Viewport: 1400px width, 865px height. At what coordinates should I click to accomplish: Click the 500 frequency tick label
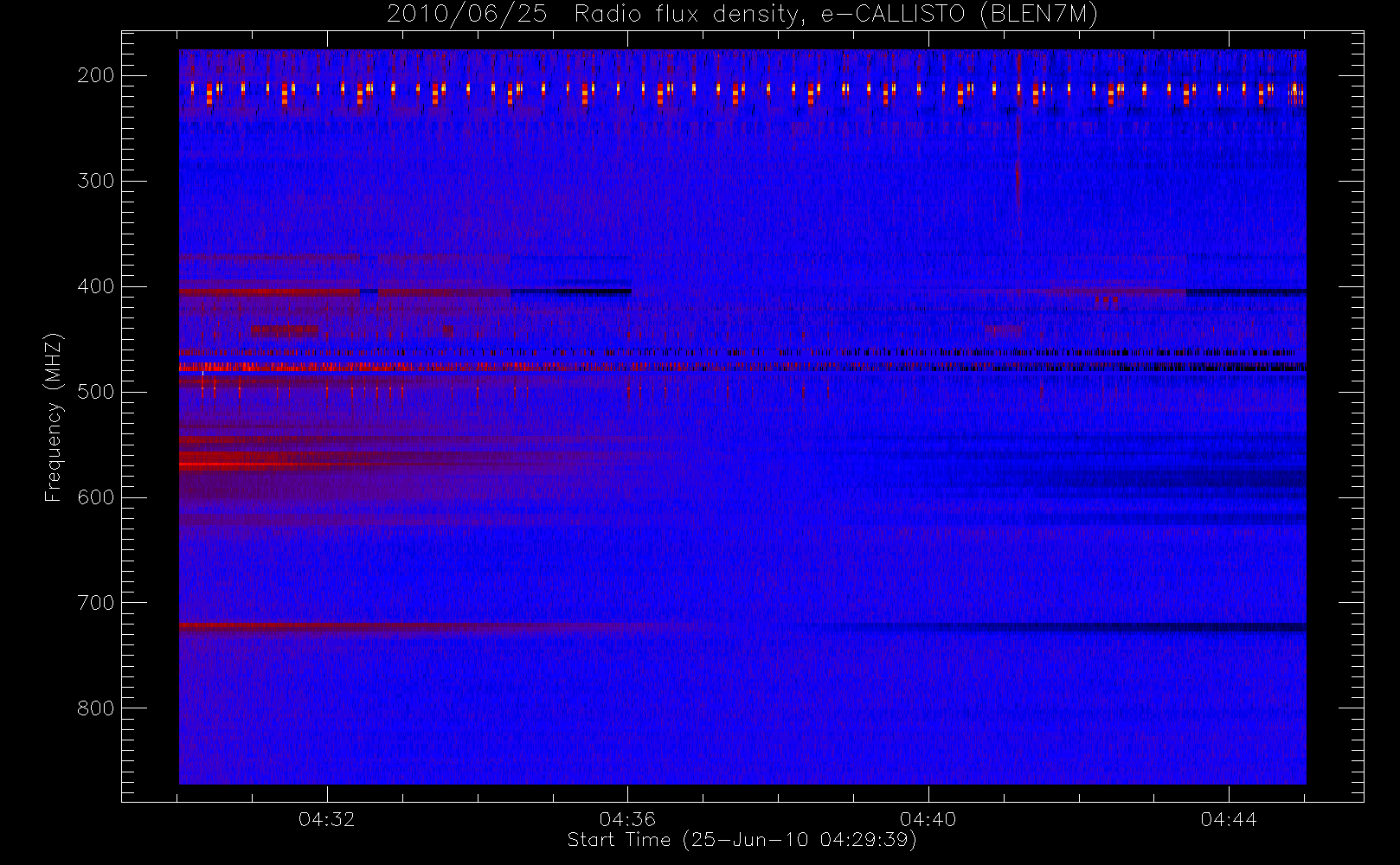tap(96, 392)
